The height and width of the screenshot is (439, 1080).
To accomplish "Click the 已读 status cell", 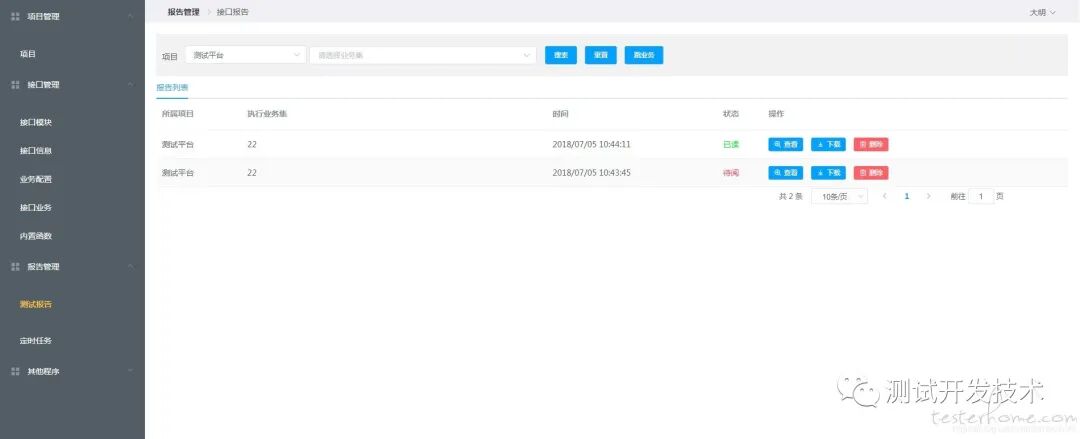I will click(x=731, y=145).
